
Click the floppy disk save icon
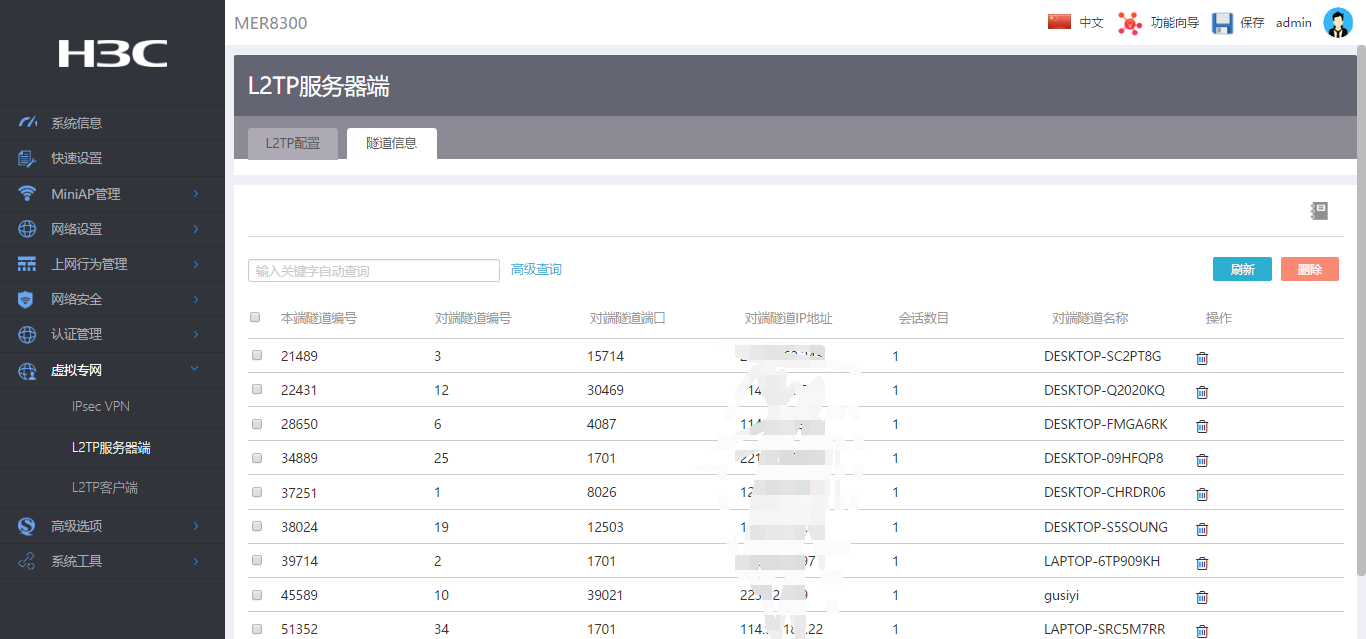click(x=1222, y=23)
